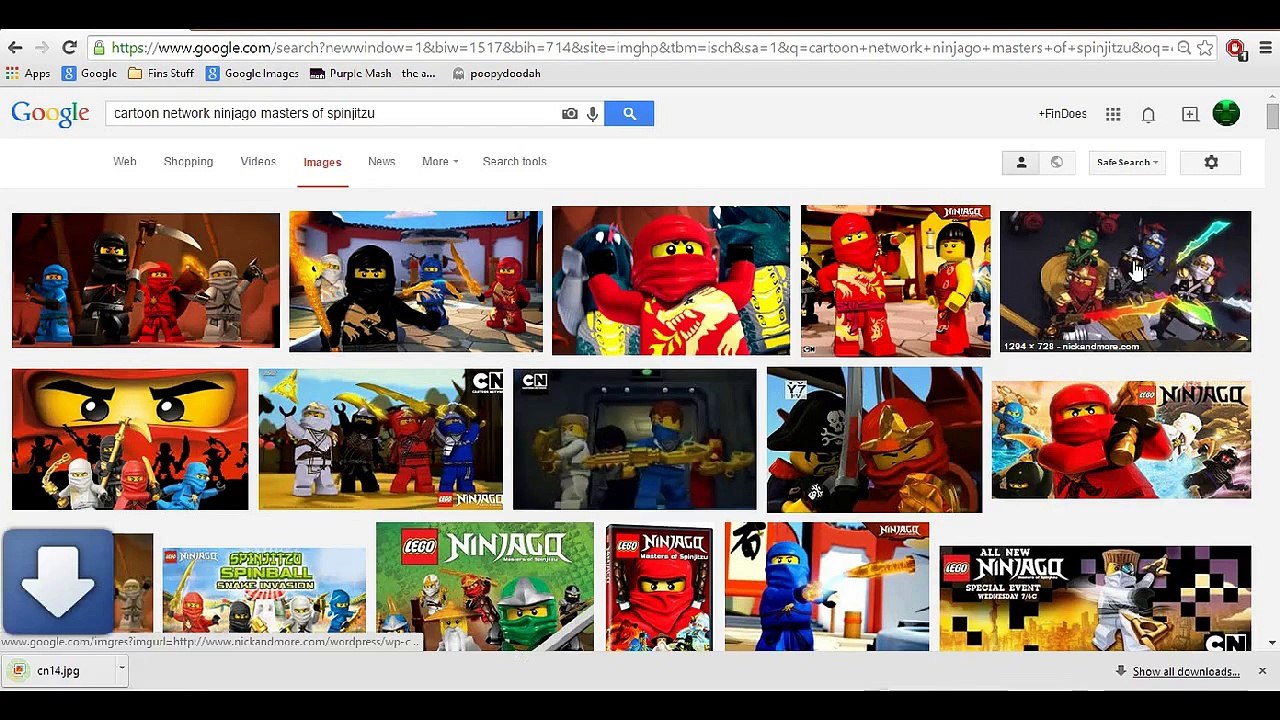The width and height of the screenshot is (1280, 720).
Task: Open the blue ninja with flaming sword thumbnail
Action: 827,586
